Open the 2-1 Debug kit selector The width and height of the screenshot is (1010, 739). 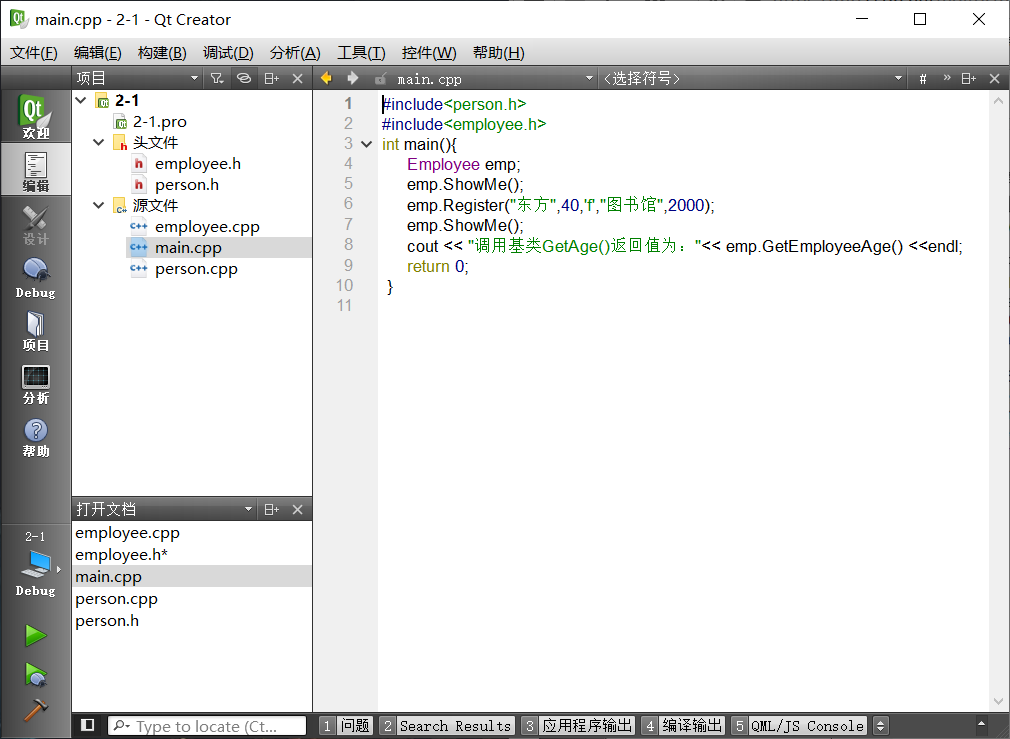click(x=35, y=563)
